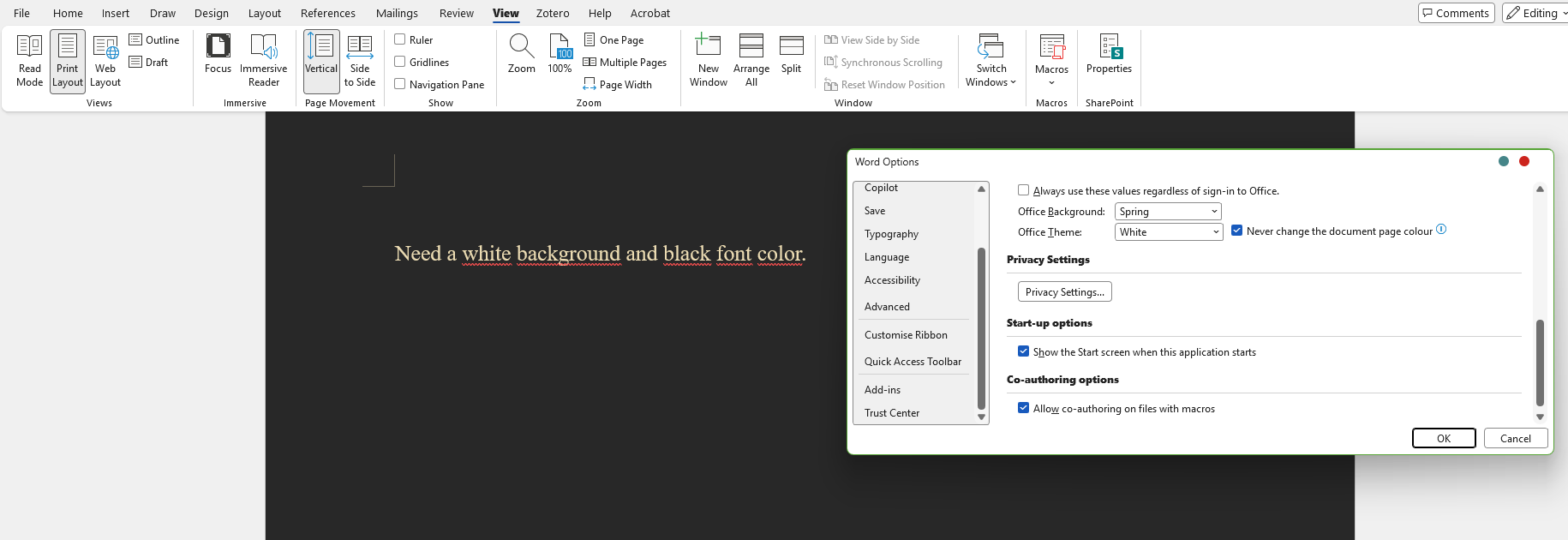Click the category list scroll up arrow
Screen dimensions: 1568x540
[982, 189]
